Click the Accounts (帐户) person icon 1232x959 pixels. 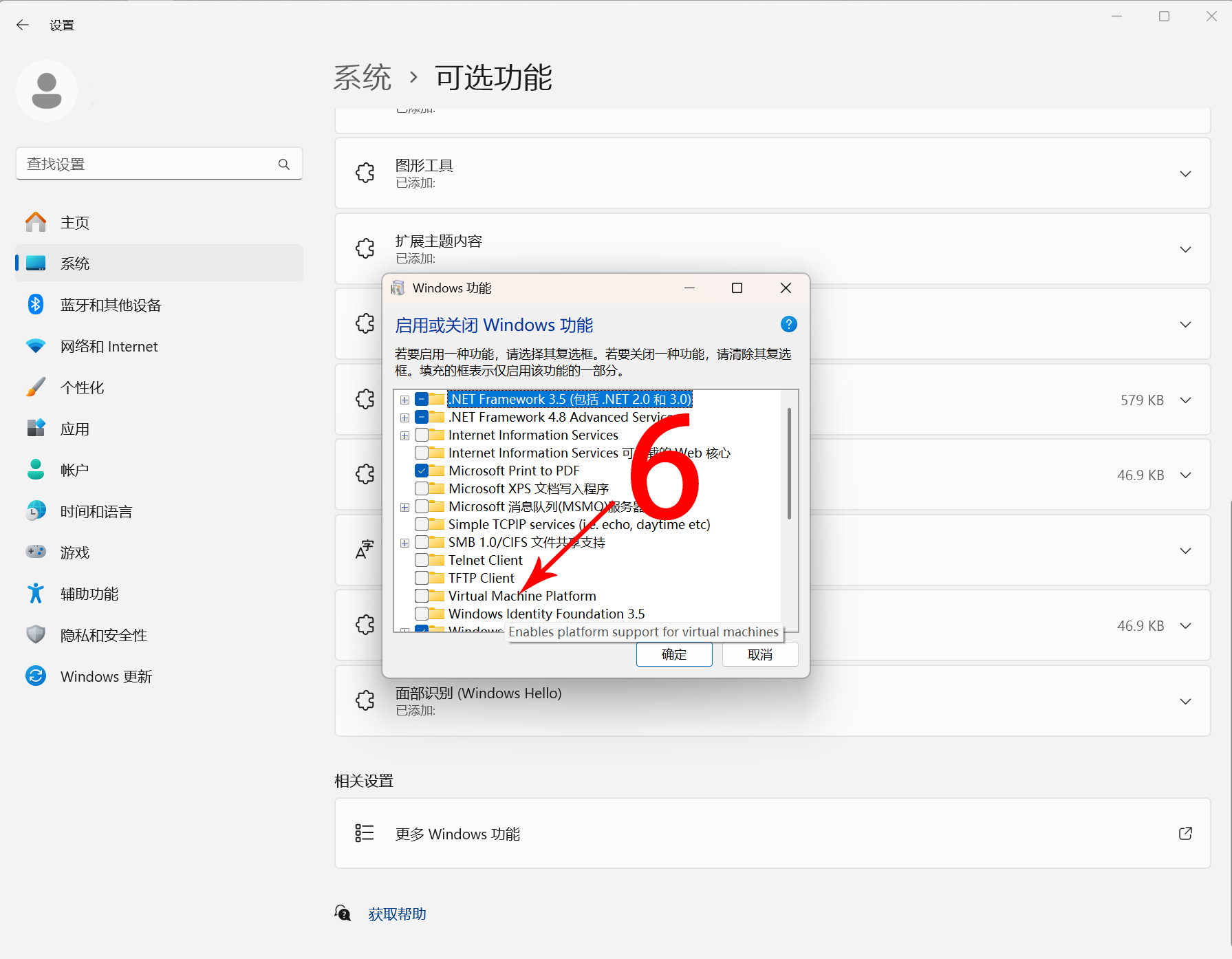pos(36,470)
